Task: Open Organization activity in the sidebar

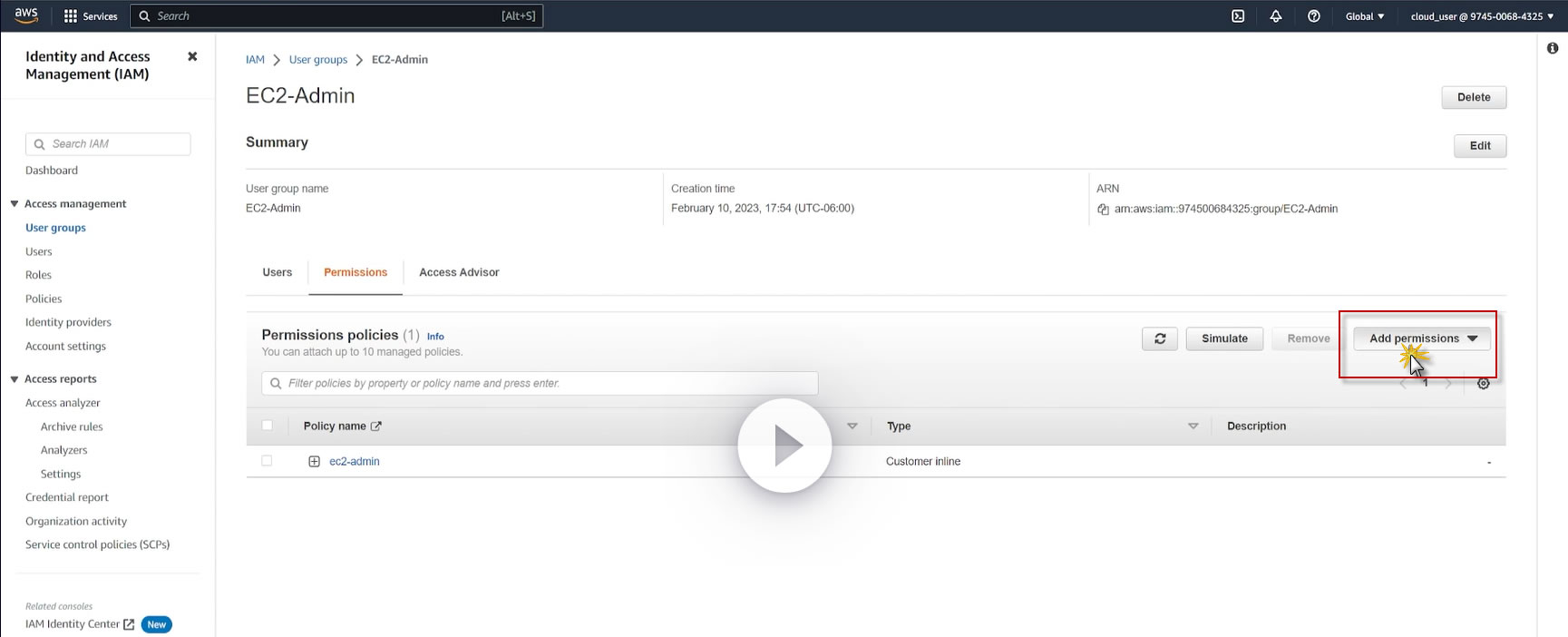Action: click(x=76, y=522)
